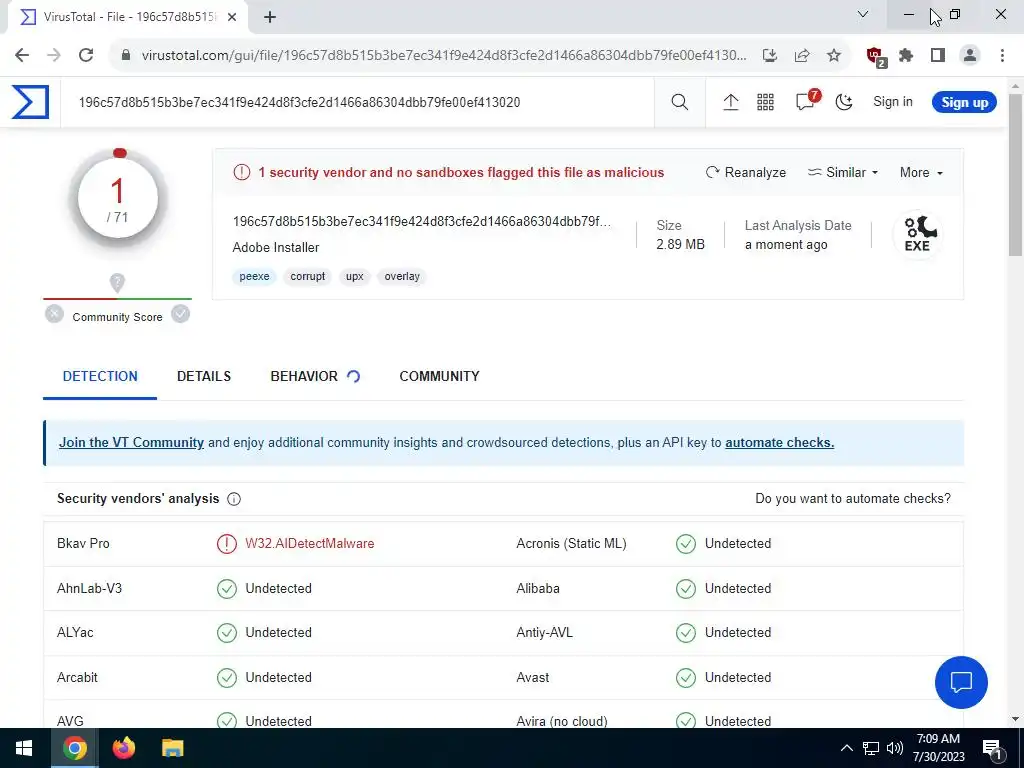Expand the Similar dropdown
The height and width of the screenshot is (768, 1024).
[x=842, y=172]
